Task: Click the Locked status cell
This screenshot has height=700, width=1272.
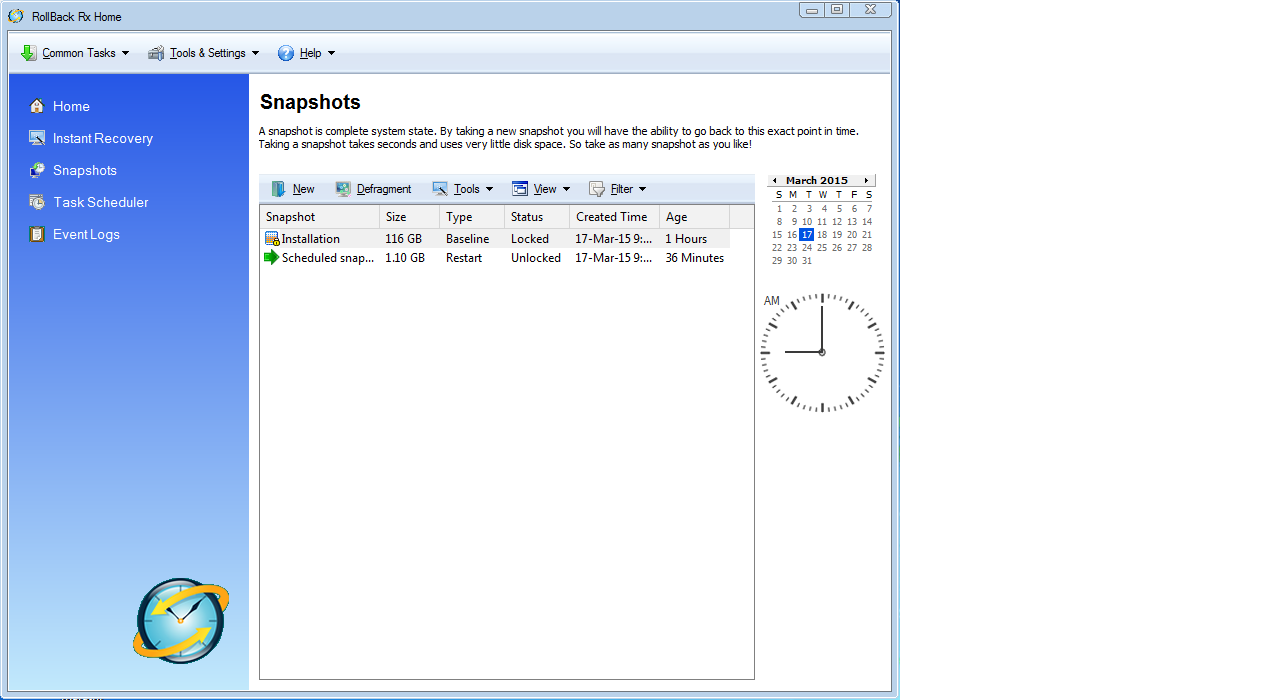Action: pyautogui.click(x=530, y=239)
